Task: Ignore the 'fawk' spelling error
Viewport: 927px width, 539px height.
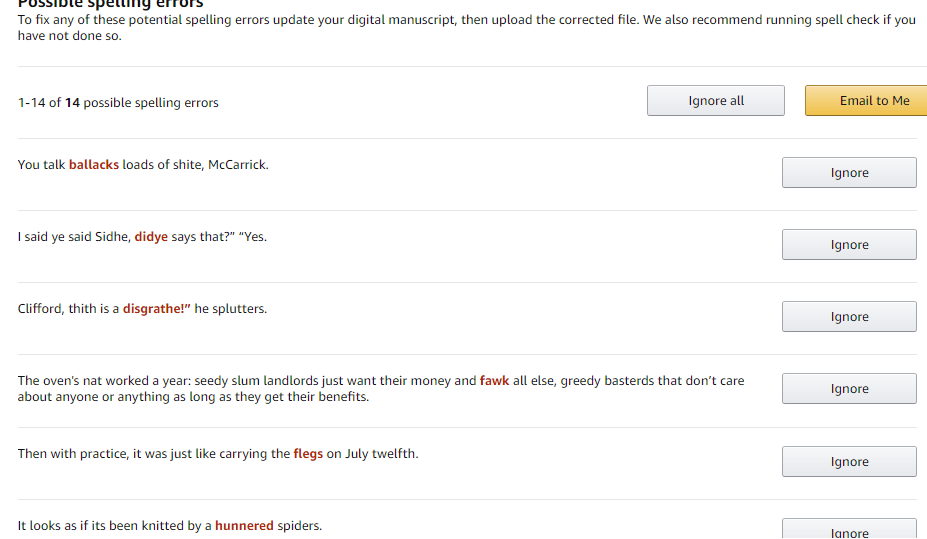Action: 849,389
